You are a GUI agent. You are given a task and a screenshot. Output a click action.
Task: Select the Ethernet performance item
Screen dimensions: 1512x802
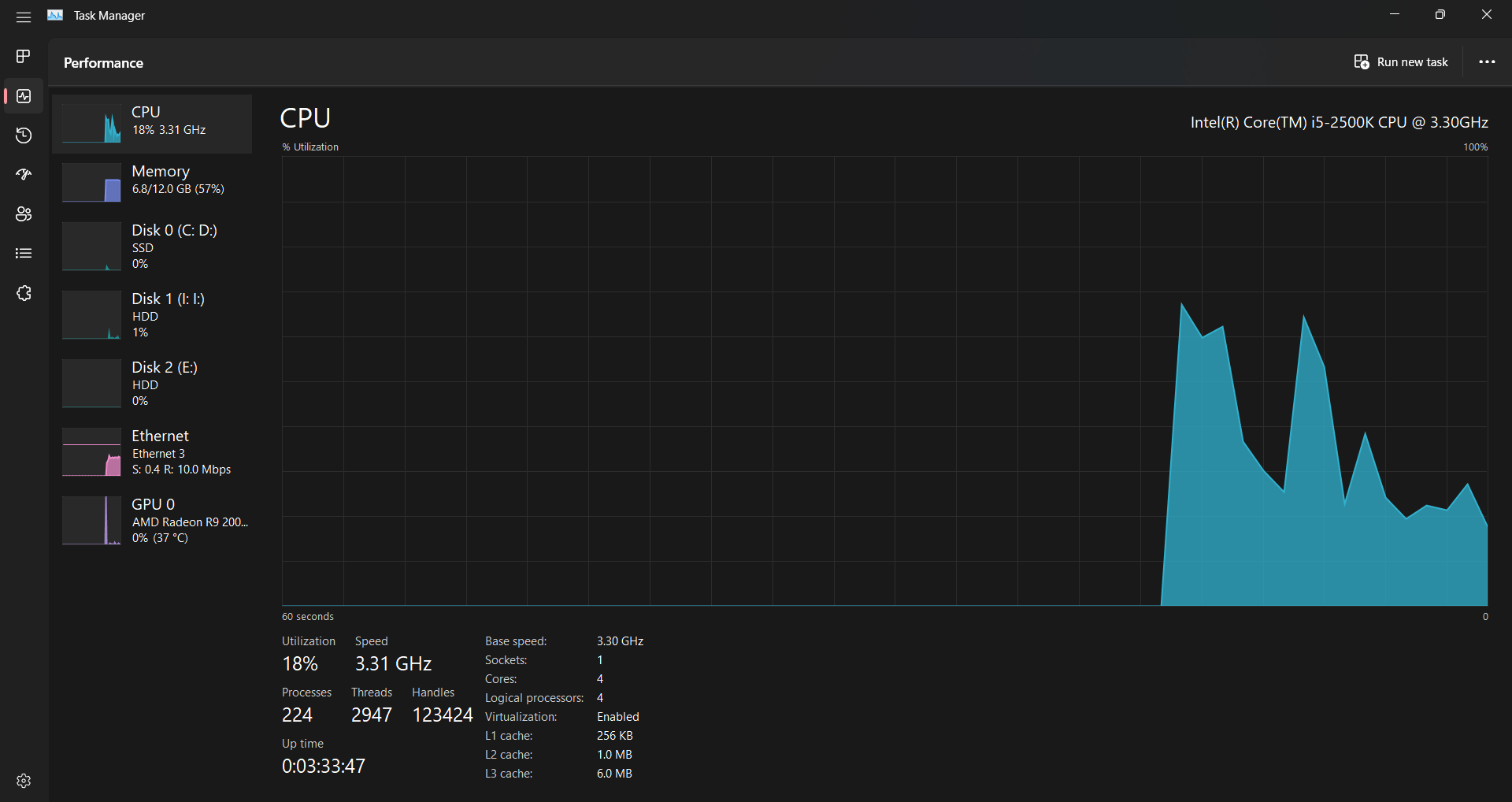tap(152, 452)
